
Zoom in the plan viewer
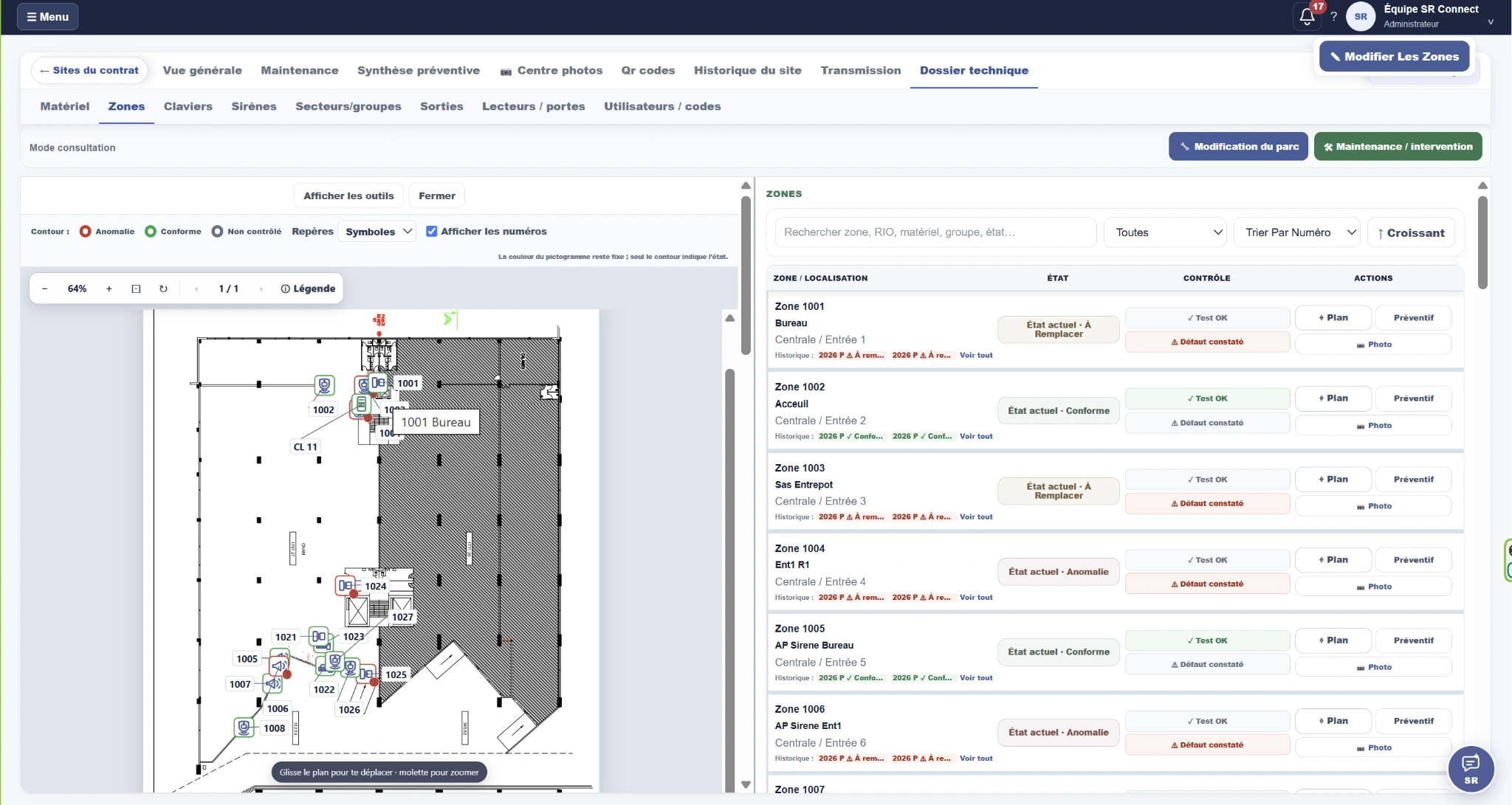point(109,289)
